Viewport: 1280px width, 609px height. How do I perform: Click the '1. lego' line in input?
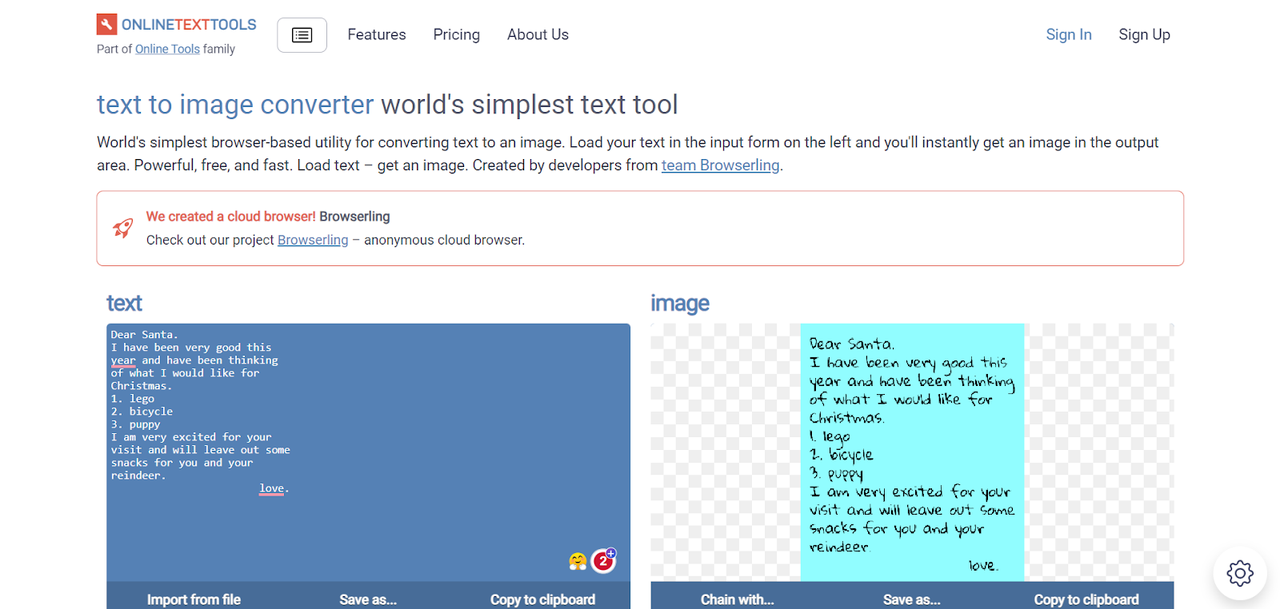click(133, 398)
